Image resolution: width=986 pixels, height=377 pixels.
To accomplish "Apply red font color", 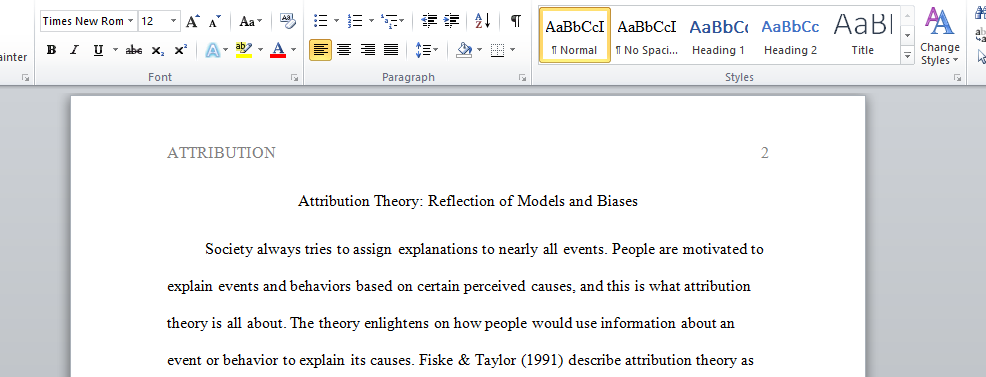I will 278,50.
